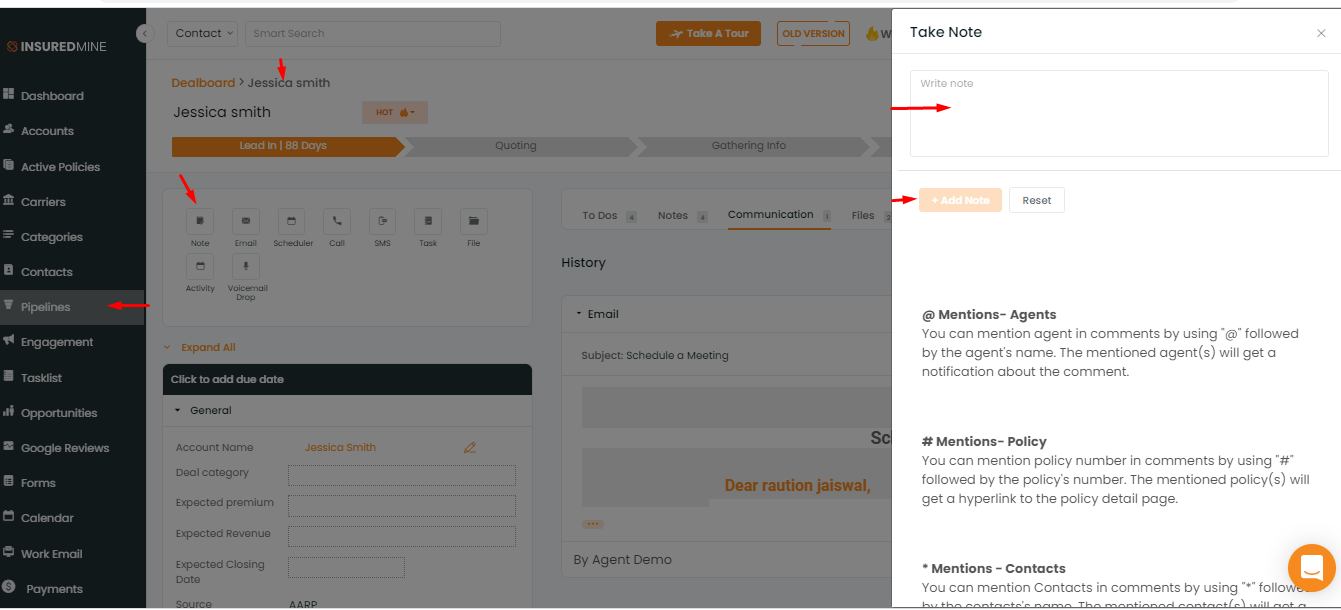
Task: Click the OLD VERSION button
Action: click(x=813, y=33)
